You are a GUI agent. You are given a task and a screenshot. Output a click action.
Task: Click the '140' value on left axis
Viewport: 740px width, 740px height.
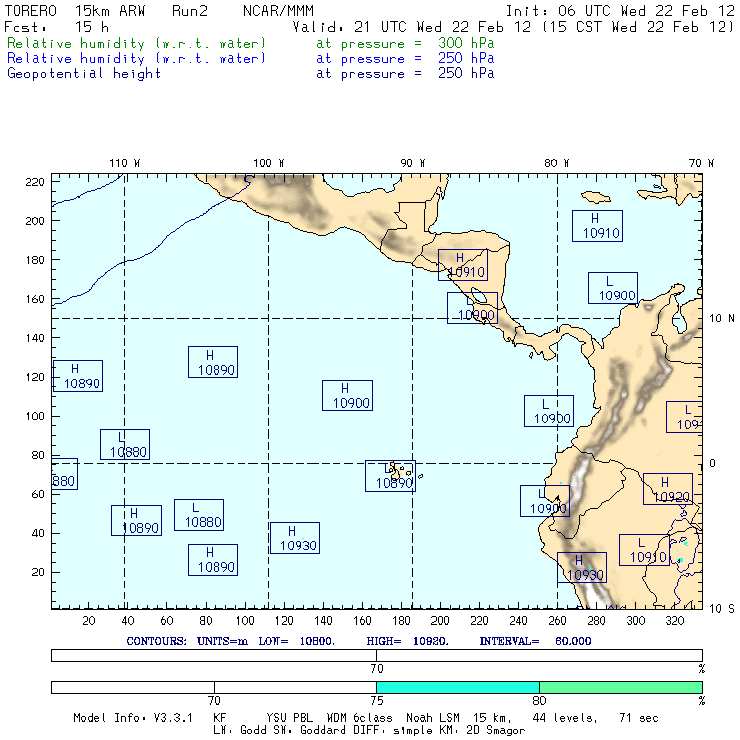click(35, 338)
